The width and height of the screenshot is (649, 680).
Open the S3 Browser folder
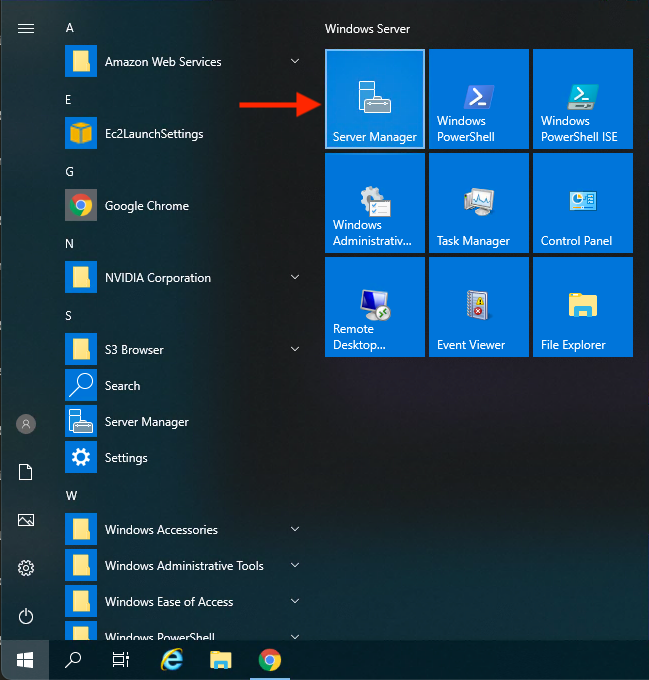click(x=182, y=349)
